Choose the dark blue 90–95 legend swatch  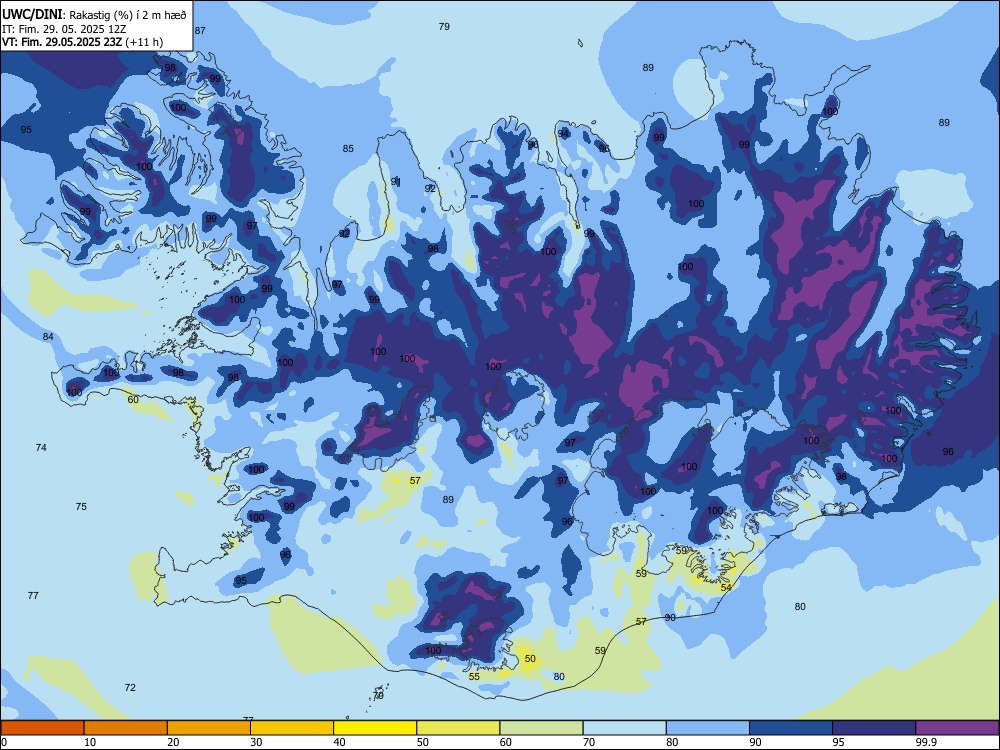pyautogui.click(x=791, y=728)
